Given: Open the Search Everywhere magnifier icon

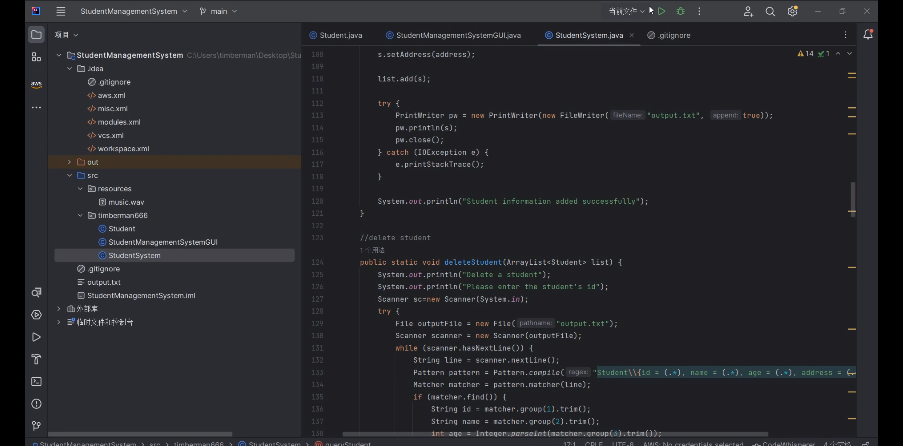Looking at the screenshot, I should [770, 11].
